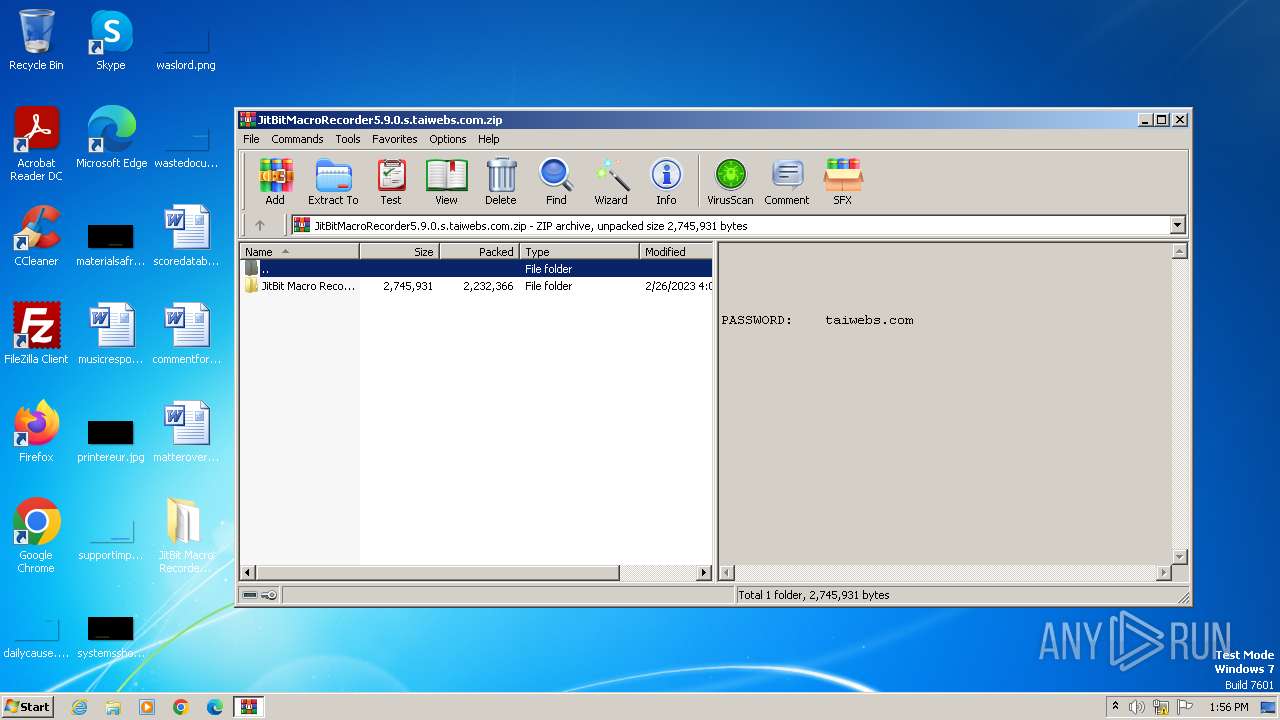Run VirusScan on the archive
Viewport: 1280px width, 720px height.
pos(730,181)
